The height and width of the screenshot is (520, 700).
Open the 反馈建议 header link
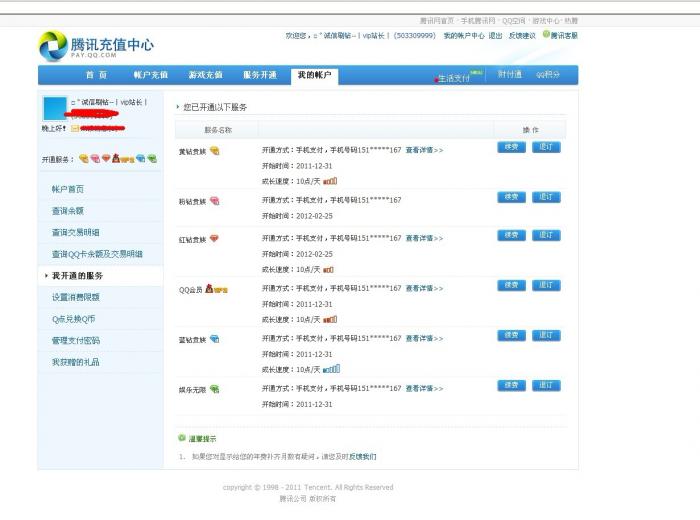pos(522,36)
